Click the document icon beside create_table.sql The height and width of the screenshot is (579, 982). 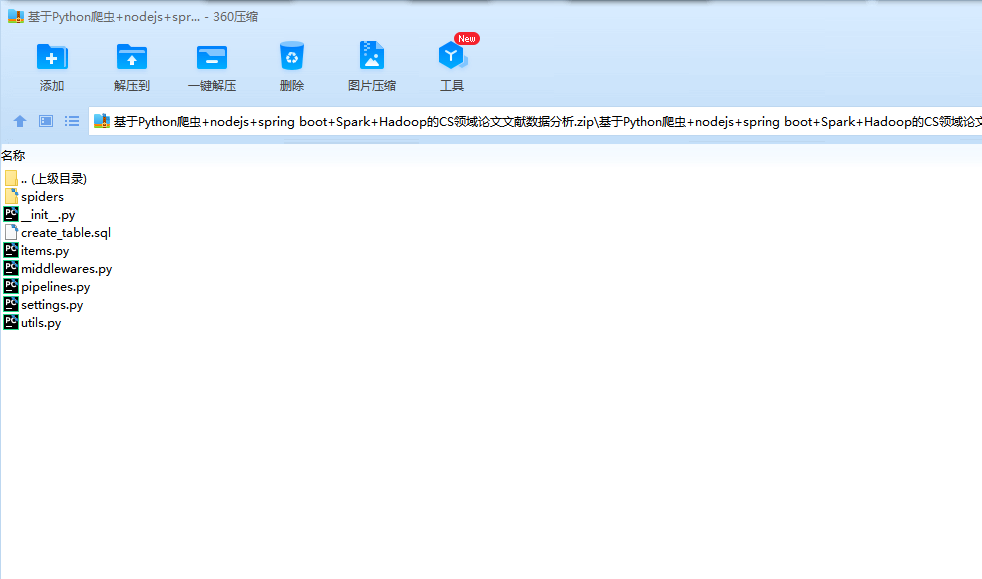[11, 232]
